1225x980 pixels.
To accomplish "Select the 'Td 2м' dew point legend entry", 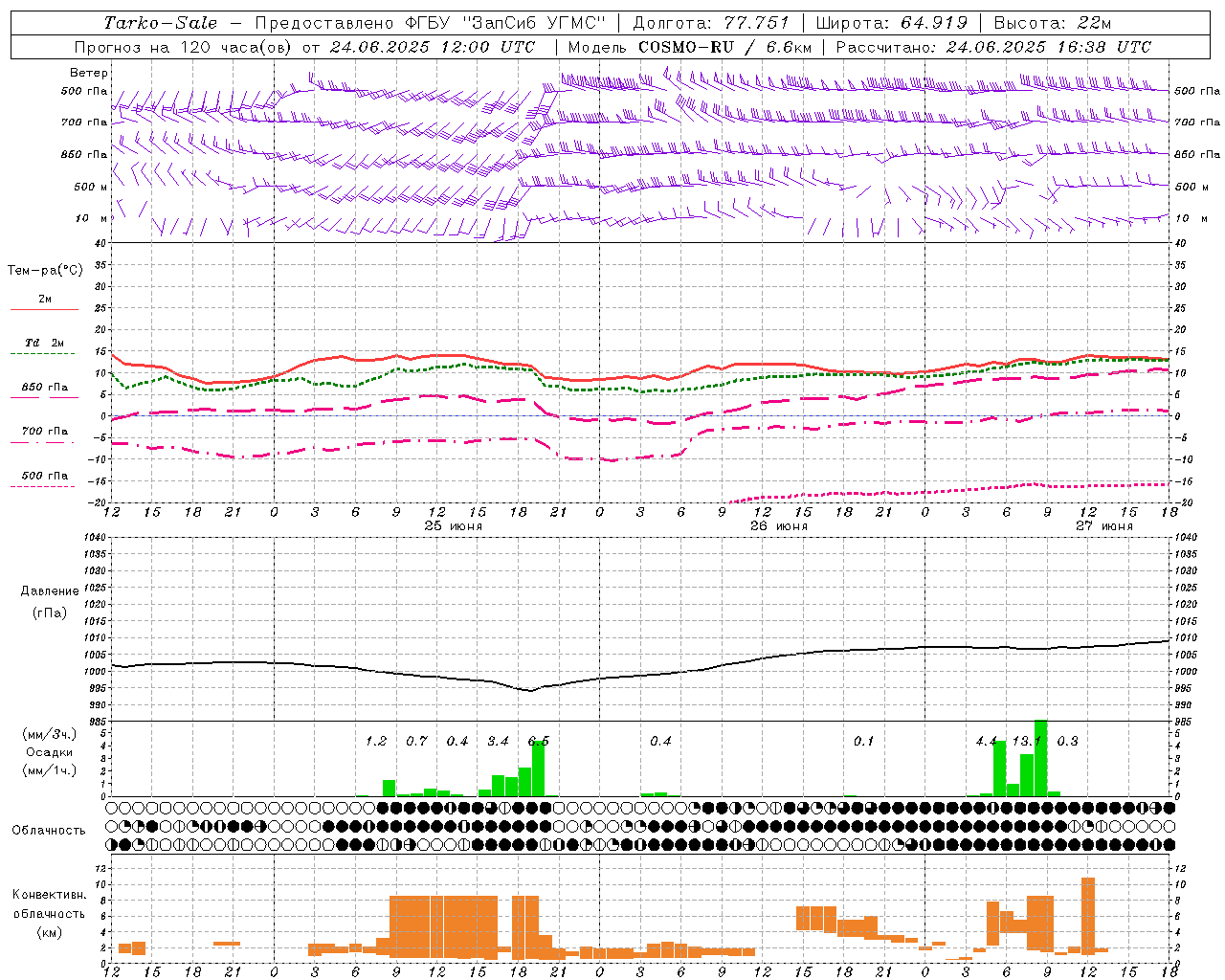I will (45, 343).
